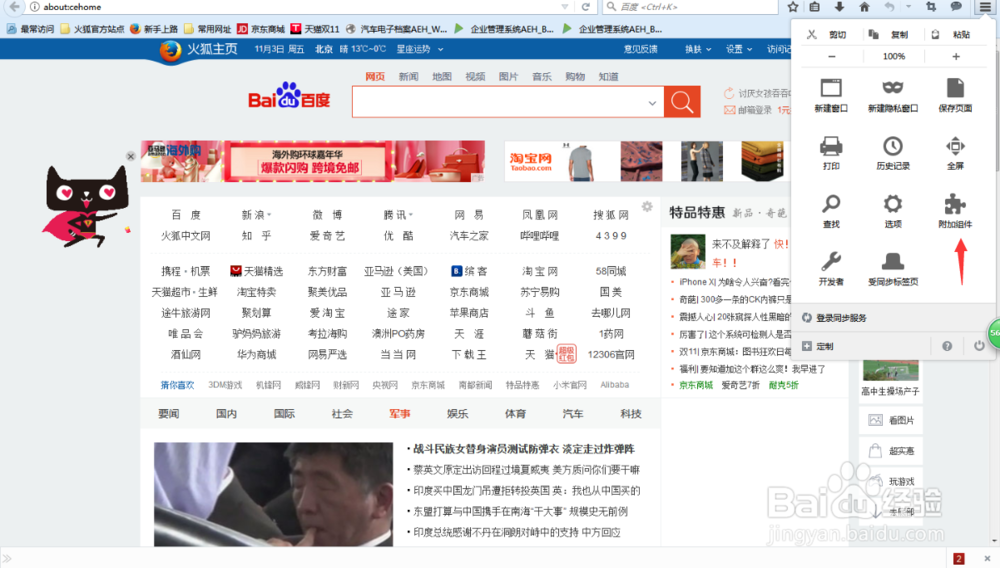Select the 地图 search tab
Viewport: 1000px width, 568px height.
(441, 76)
